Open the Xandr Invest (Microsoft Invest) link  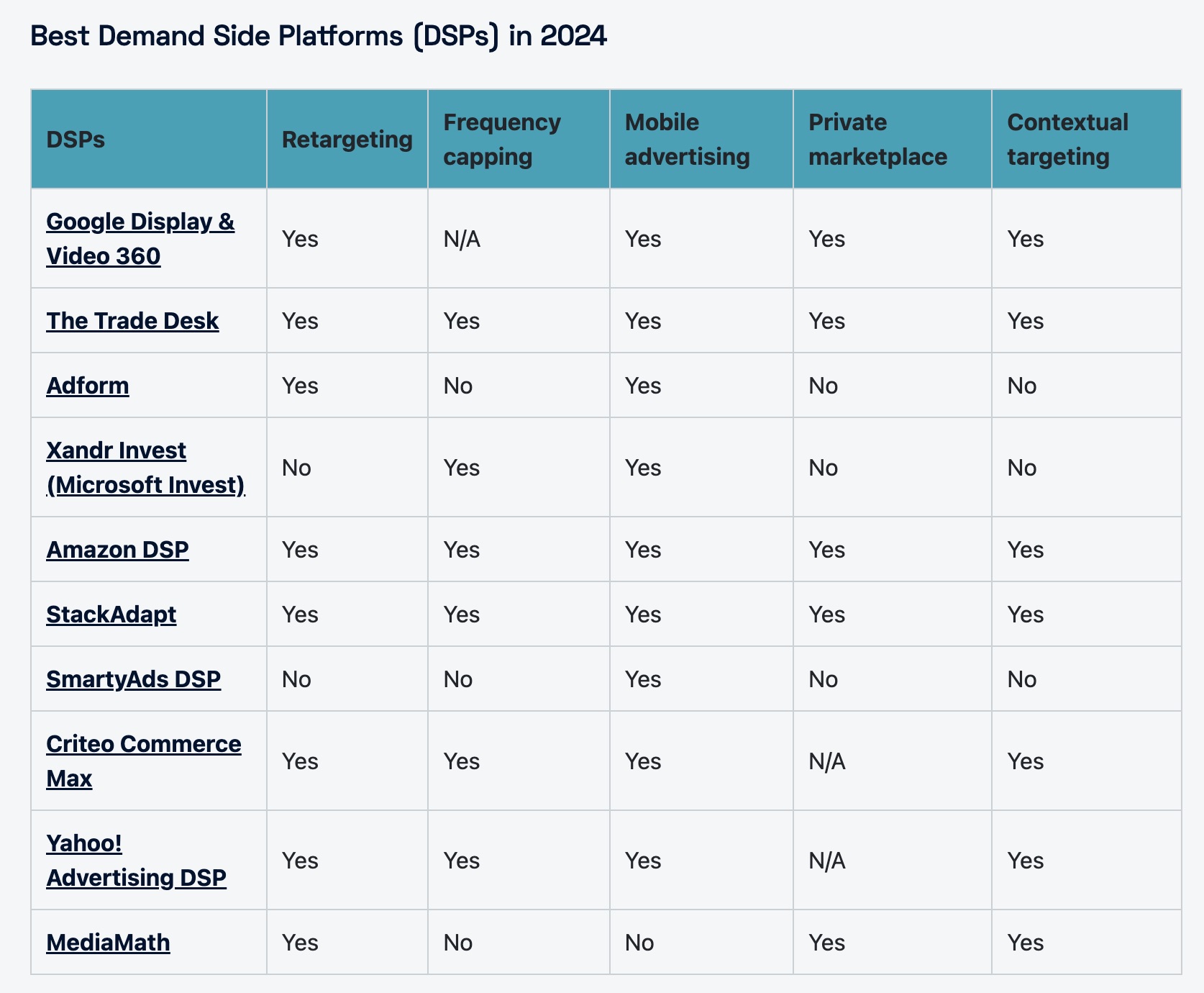(x=145, y=468)
